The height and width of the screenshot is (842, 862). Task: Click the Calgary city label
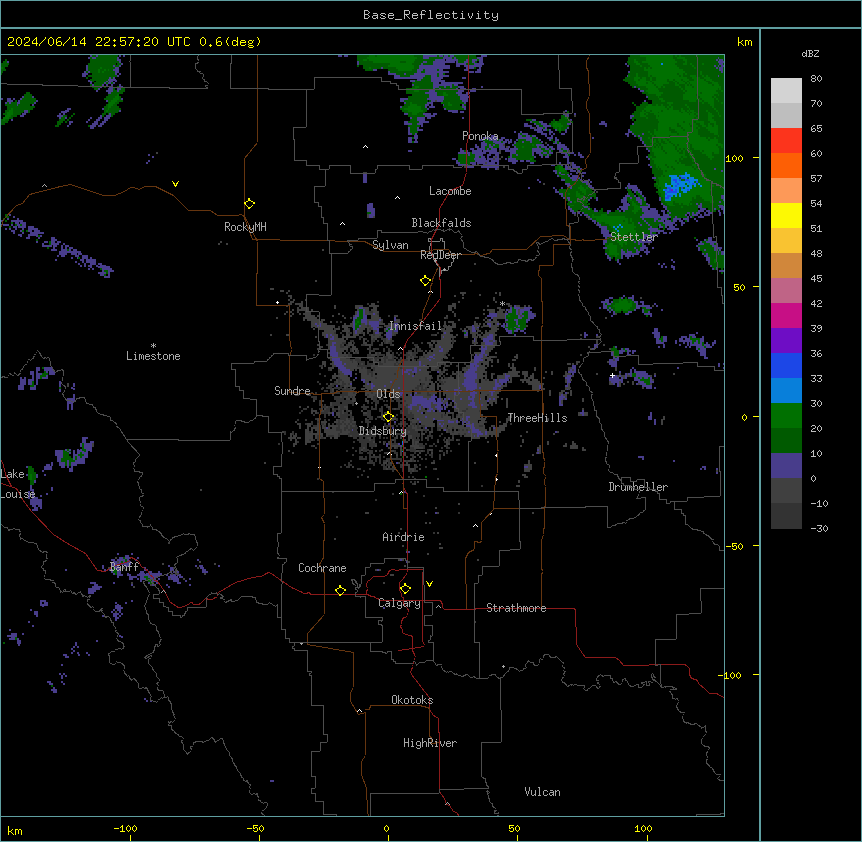click(x=399, y=603)
